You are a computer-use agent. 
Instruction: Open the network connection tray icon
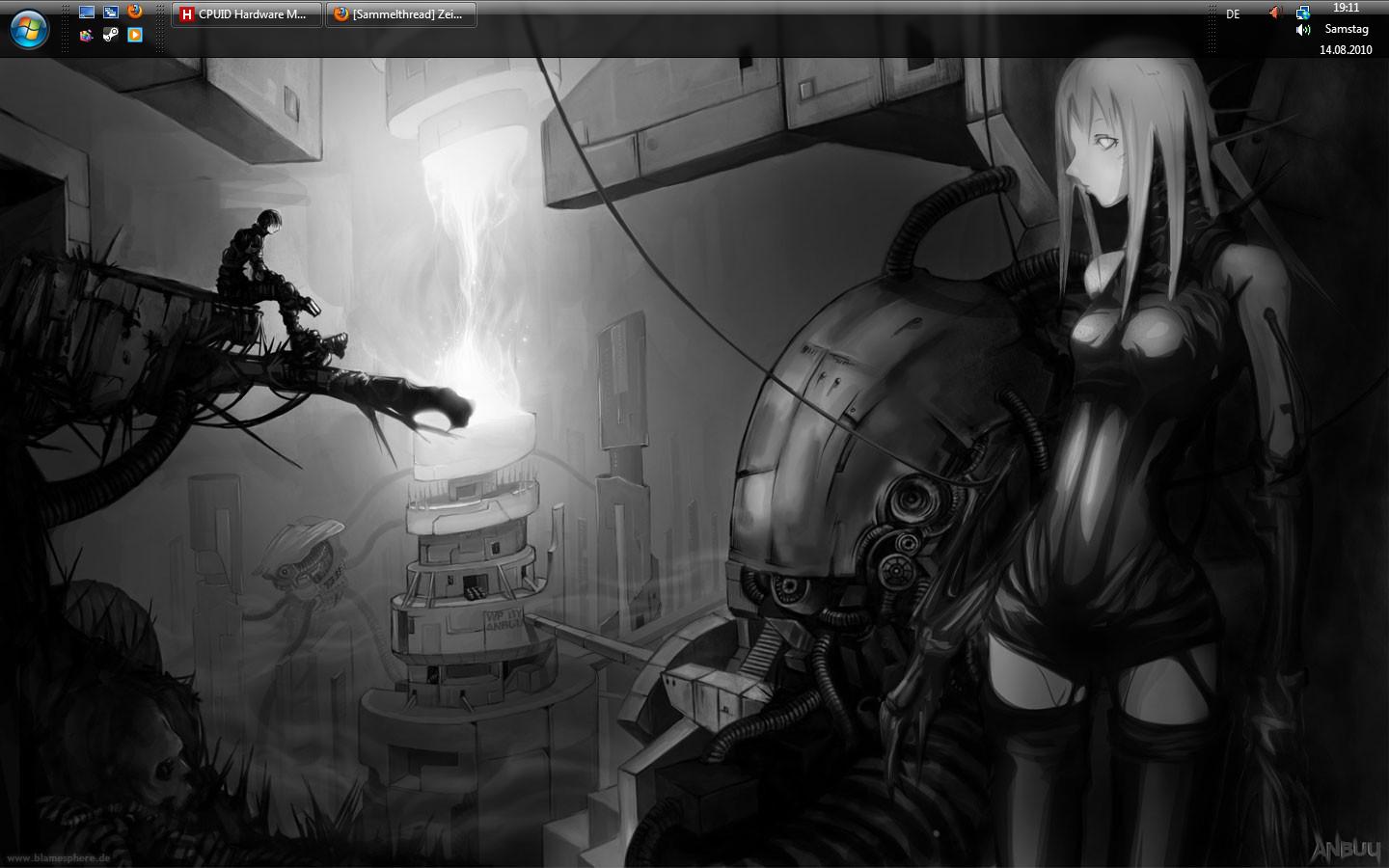1303,13
